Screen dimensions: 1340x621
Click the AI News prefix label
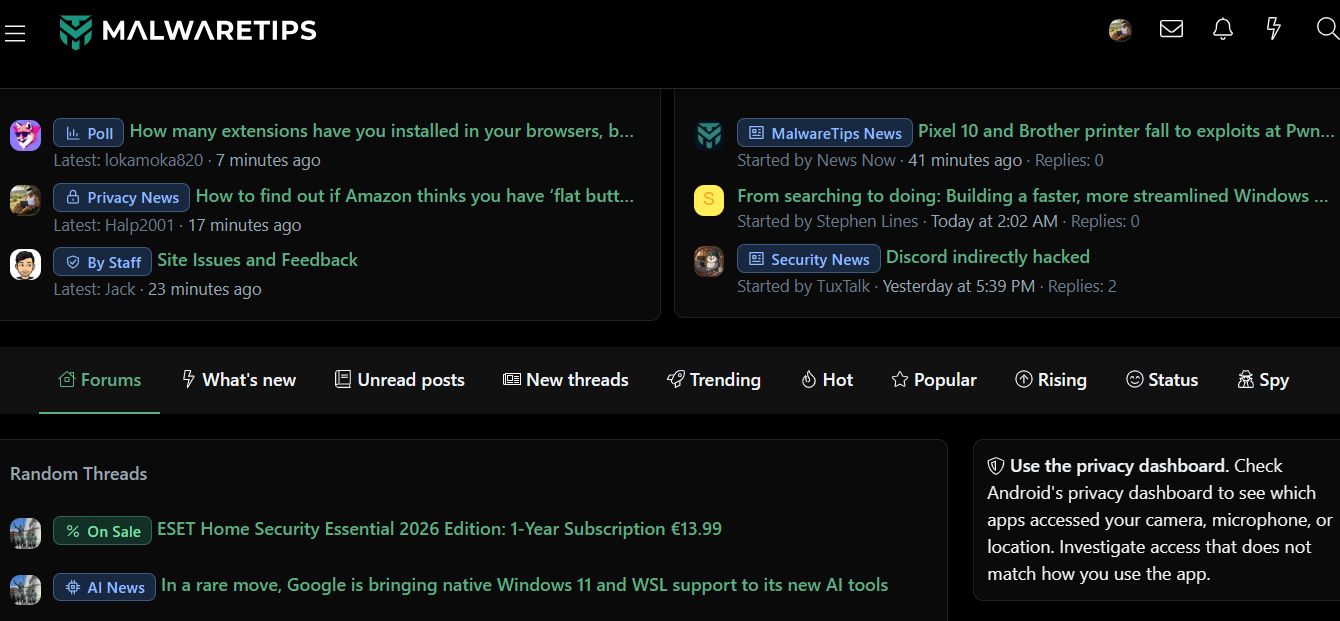[104, 587]
